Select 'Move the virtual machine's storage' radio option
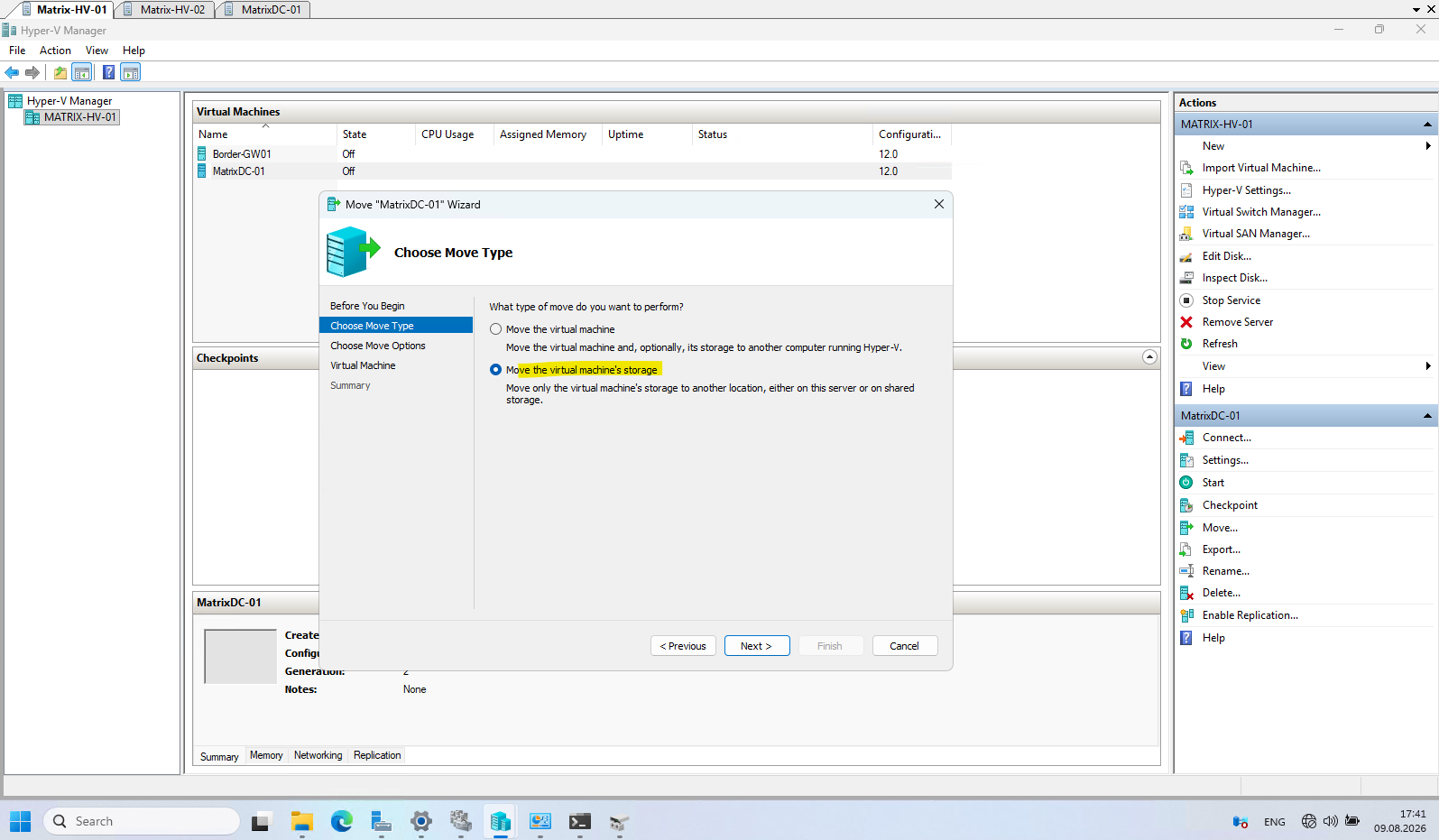1439x840 pixels. point(495,370)
